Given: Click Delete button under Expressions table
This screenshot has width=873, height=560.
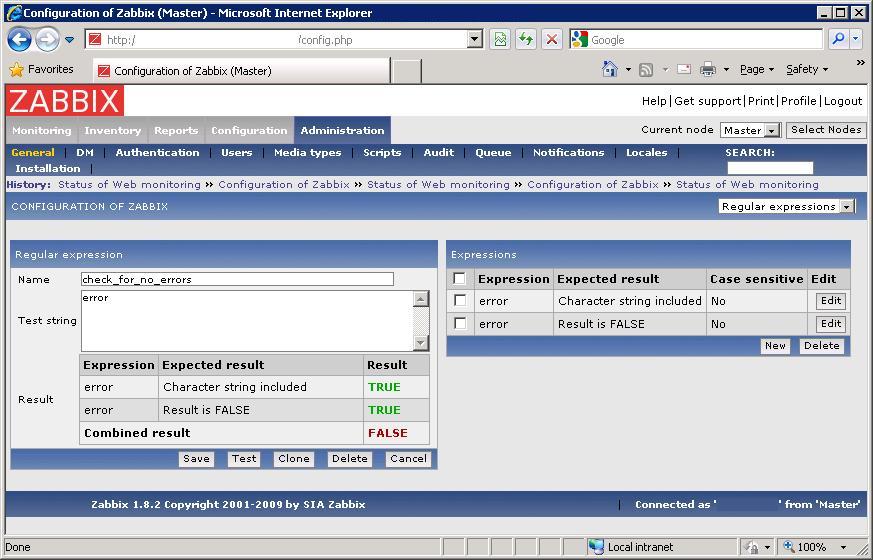Looking at the screenshot, I should [821, 346].
